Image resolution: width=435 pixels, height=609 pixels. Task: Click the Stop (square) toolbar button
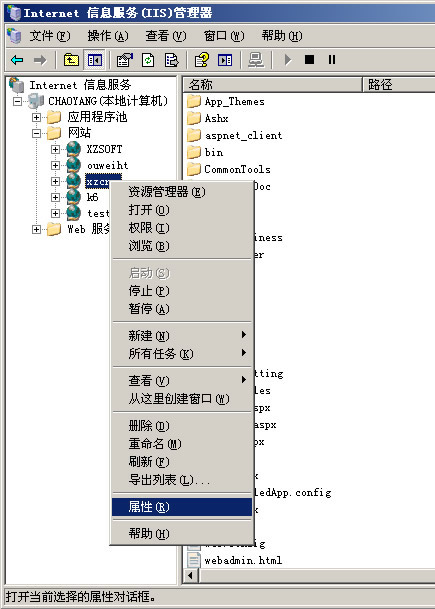click(310, 60)
